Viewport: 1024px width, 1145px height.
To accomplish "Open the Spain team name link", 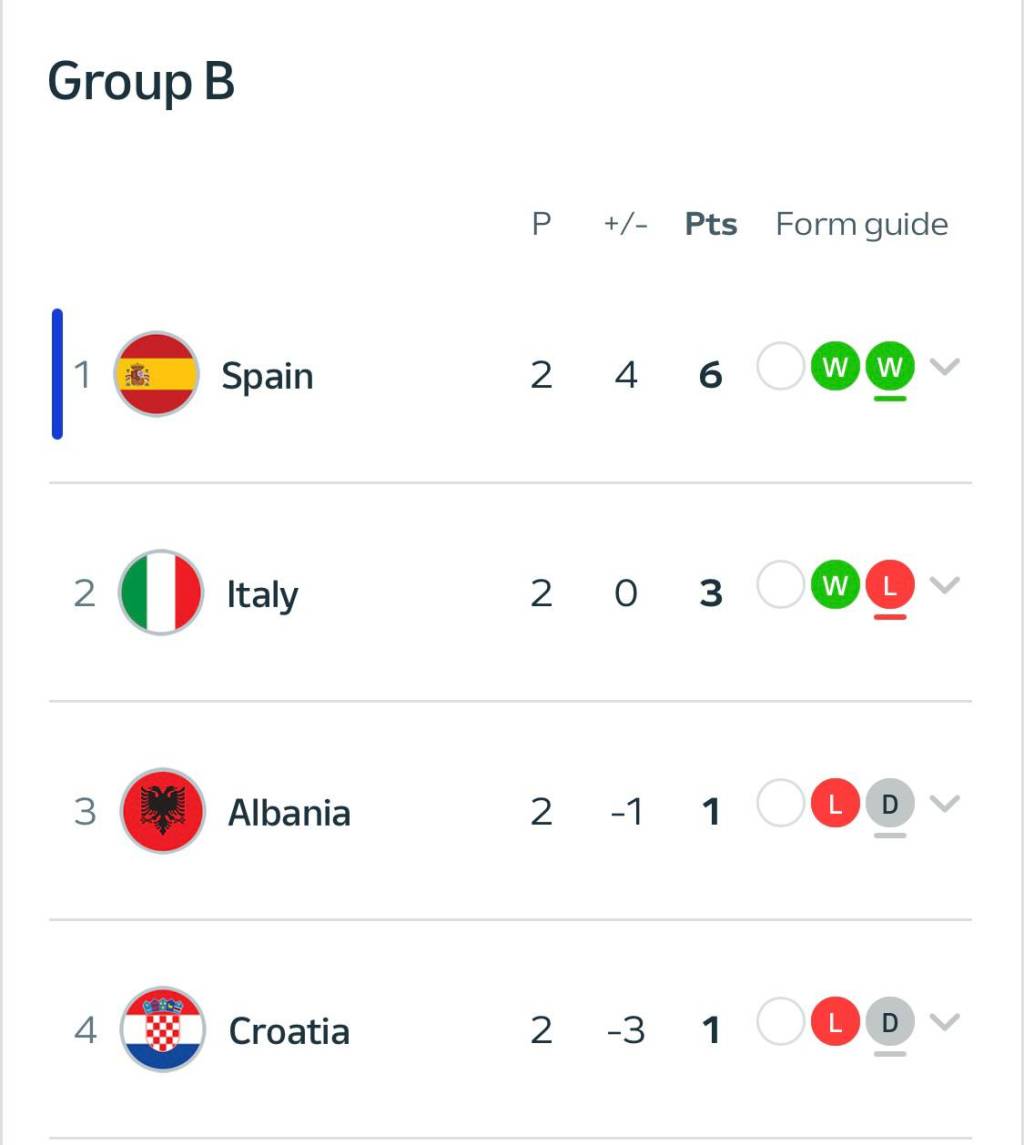I will 267,377.
